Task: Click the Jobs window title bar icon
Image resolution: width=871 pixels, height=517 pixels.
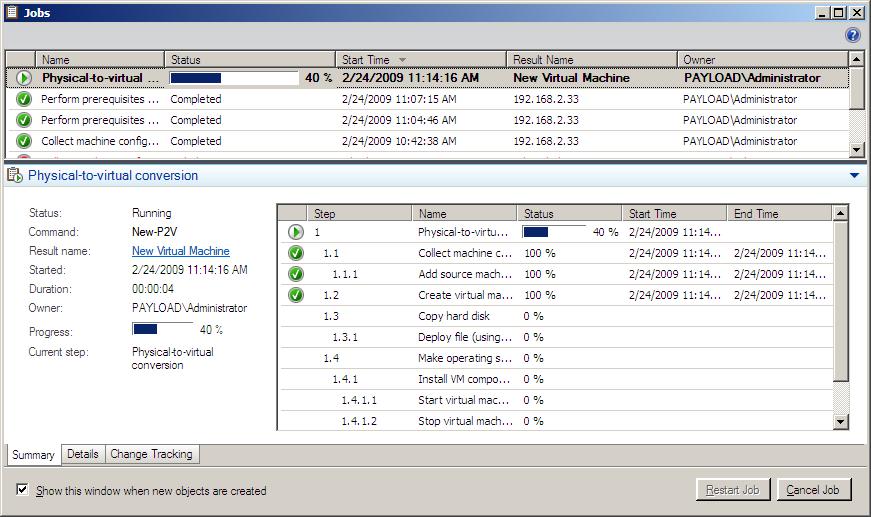Action: (11, 12)
